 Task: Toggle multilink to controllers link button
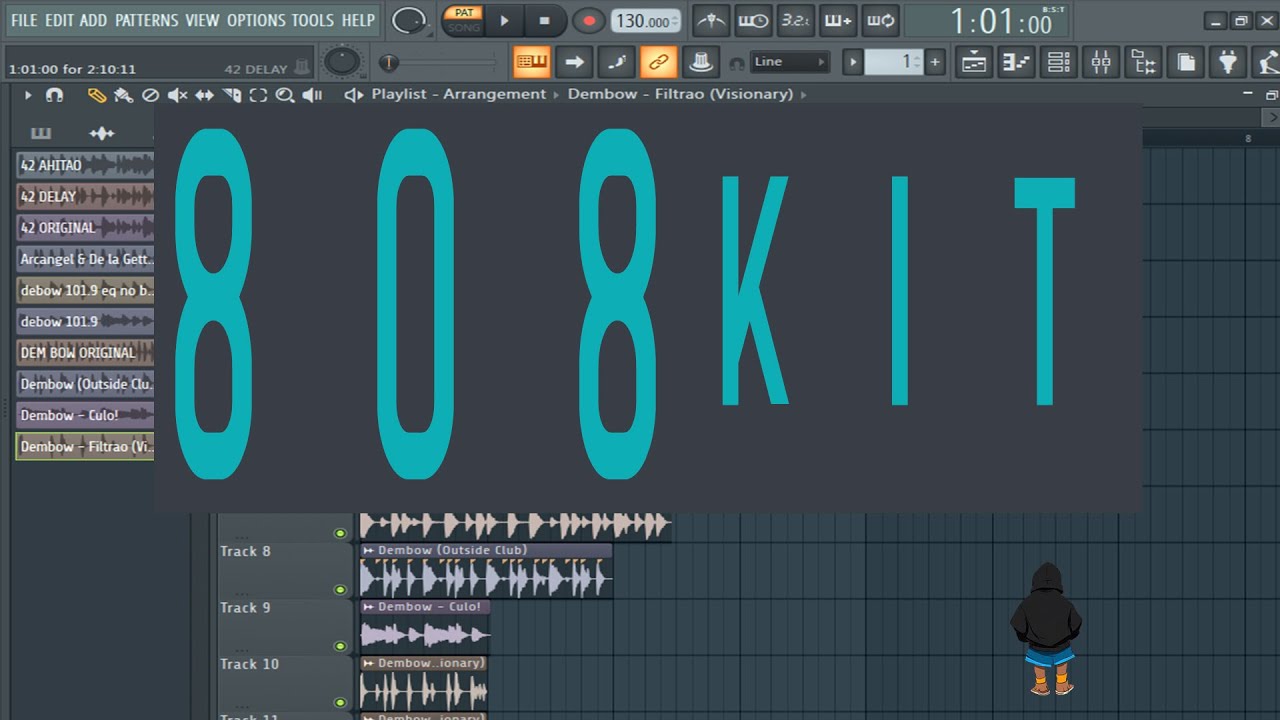658,62
